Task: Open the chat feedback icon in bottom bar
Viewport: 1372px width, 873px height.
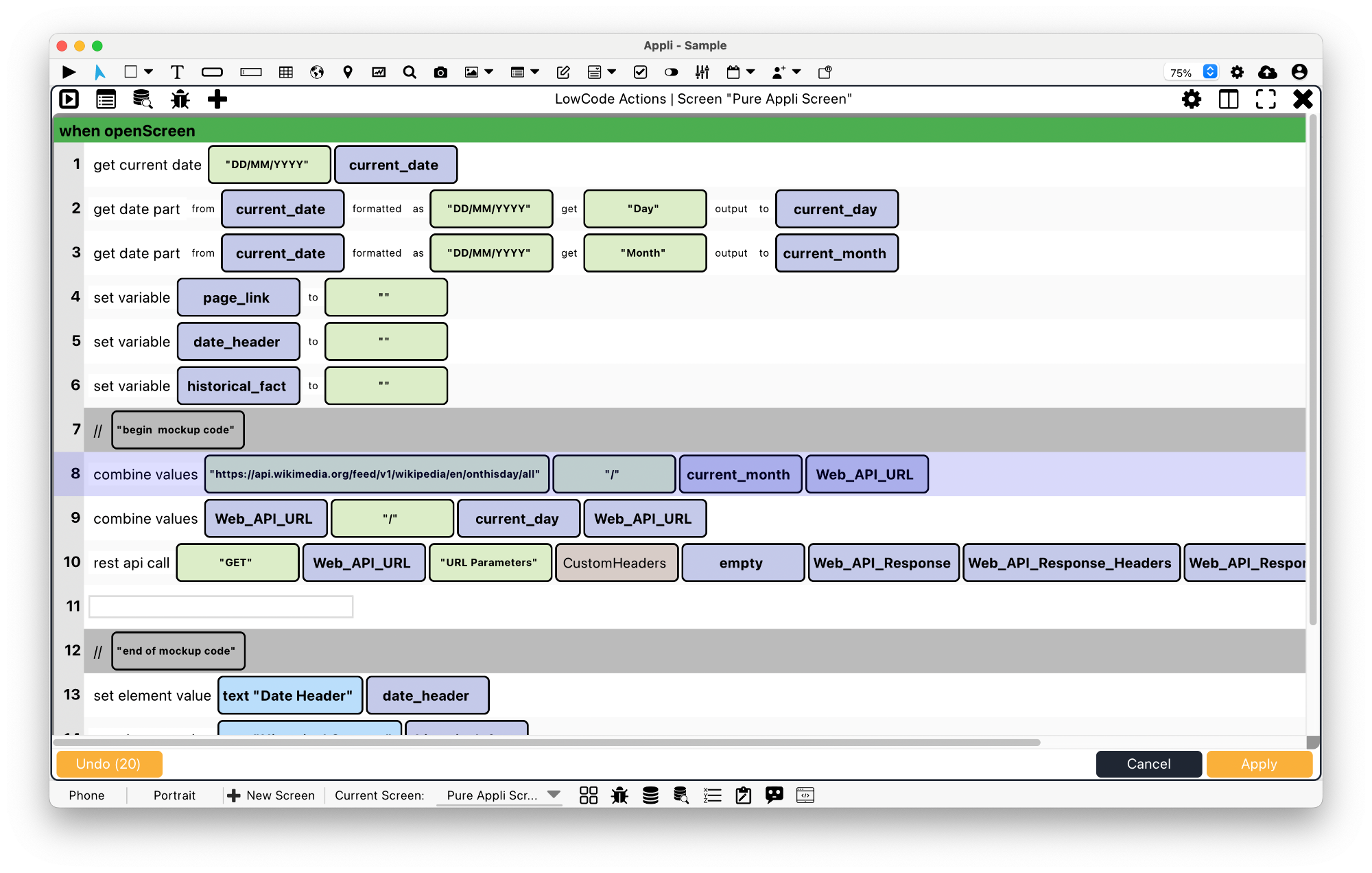Action: [x=774, y=795]
